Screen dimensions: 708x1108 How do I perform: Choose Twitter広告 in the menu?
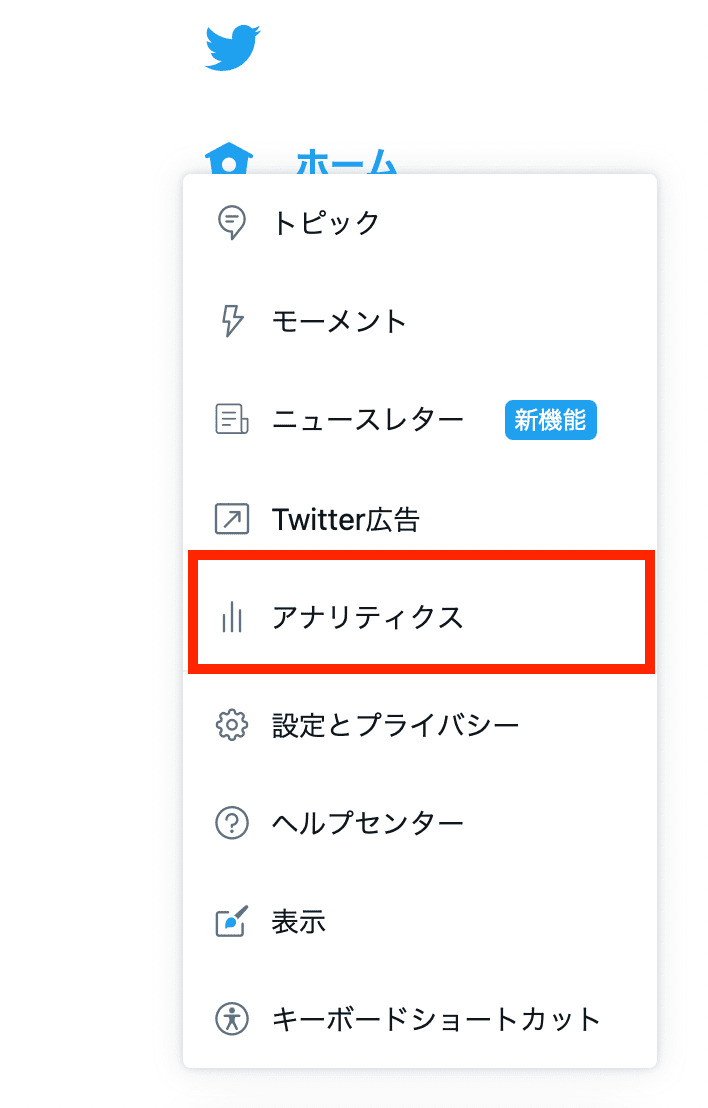[345, 520]
